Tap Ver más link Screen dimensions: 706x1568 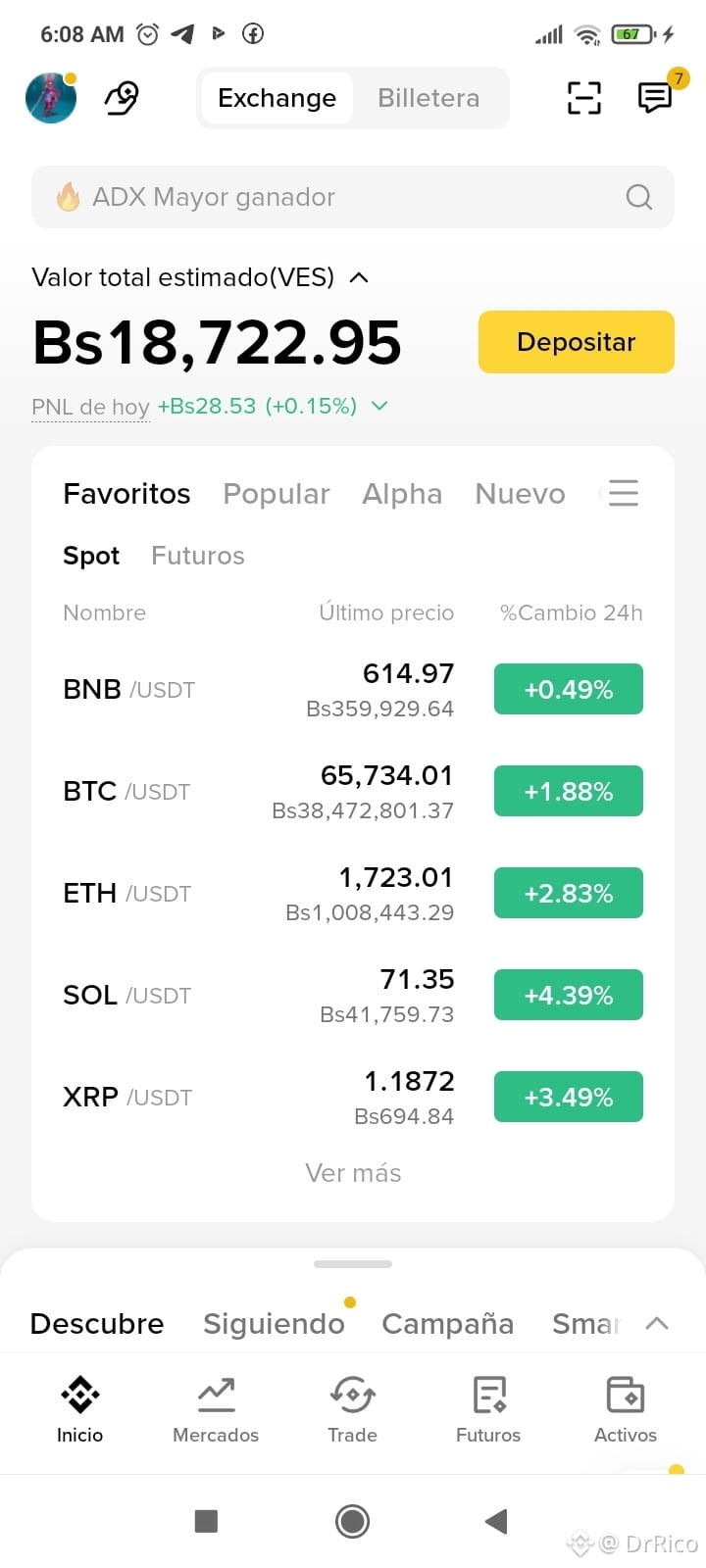353,1173
